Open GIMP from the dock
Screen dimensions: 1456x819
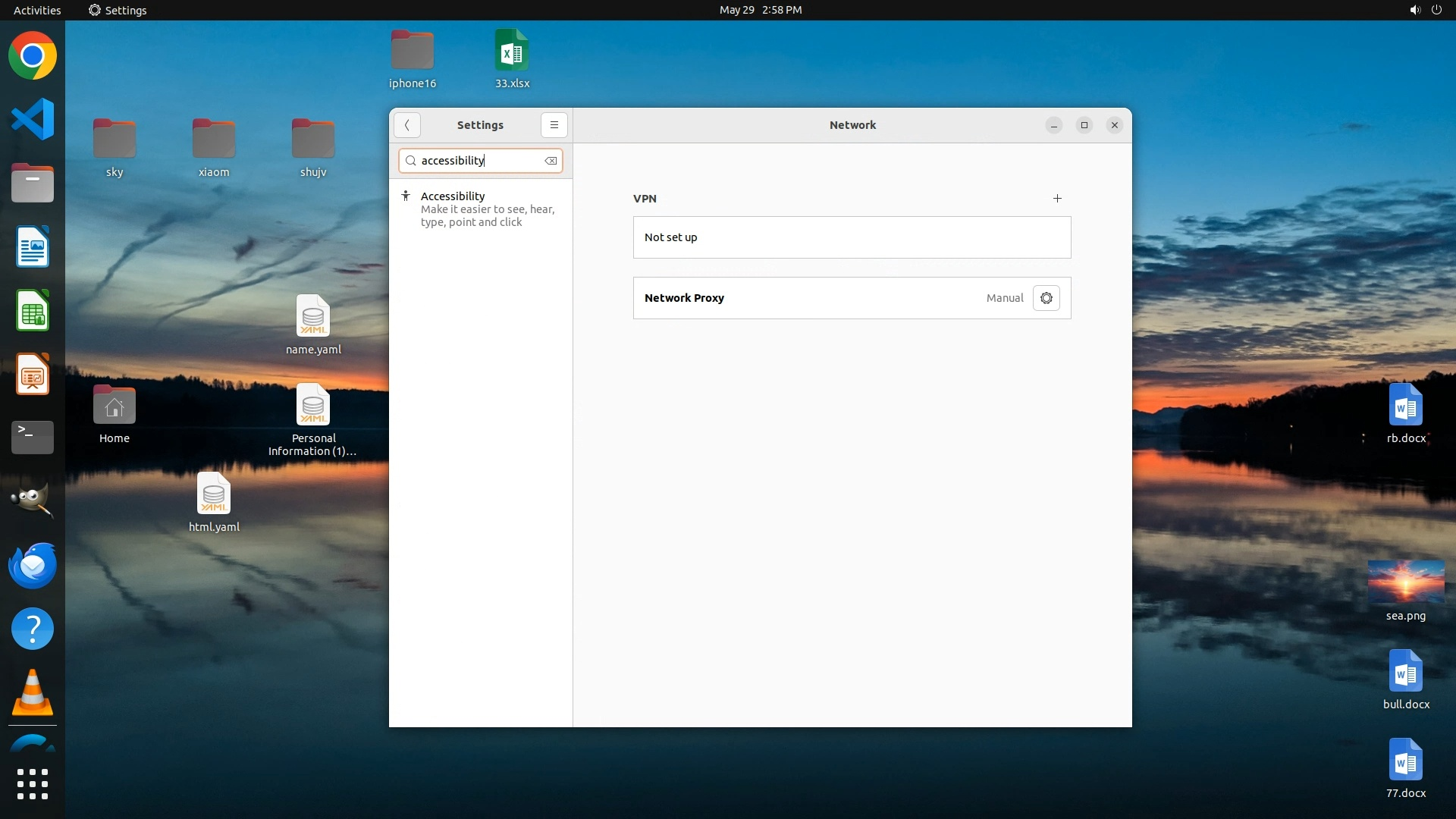[x=33, y=500]
